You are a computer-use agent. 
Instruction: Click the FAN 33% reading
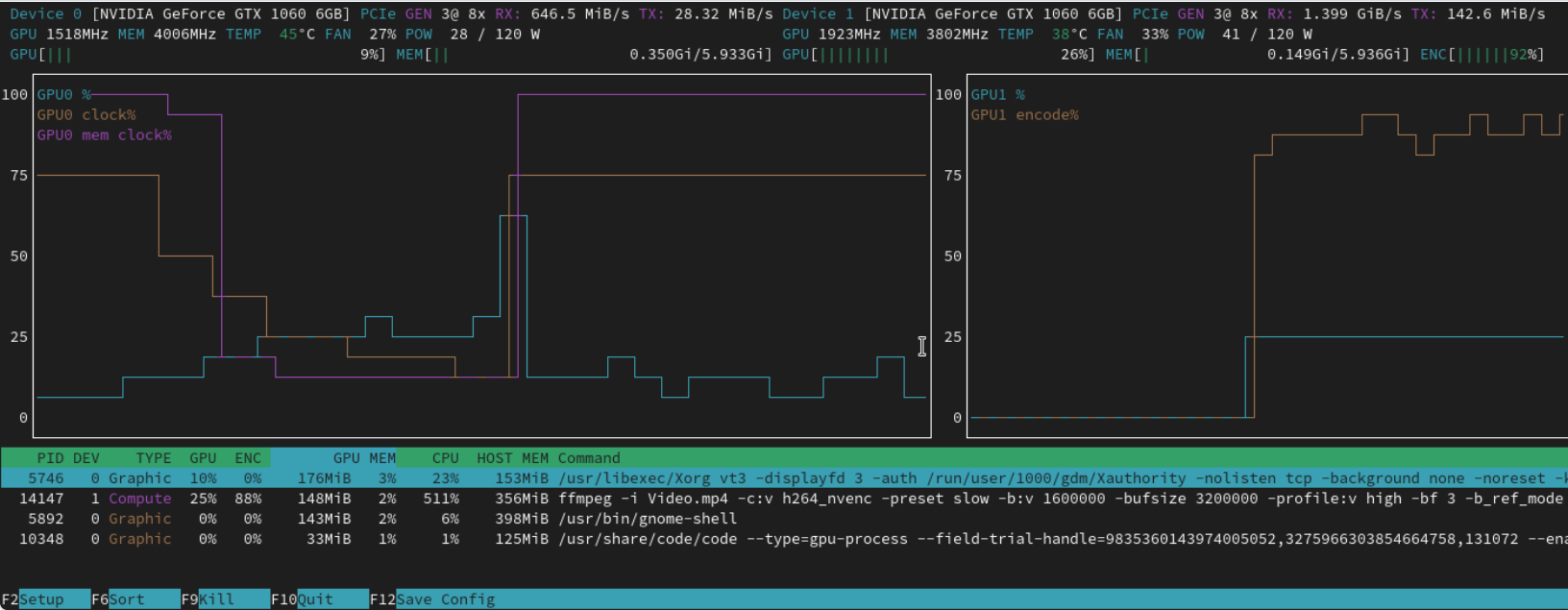click(1133, 34)
